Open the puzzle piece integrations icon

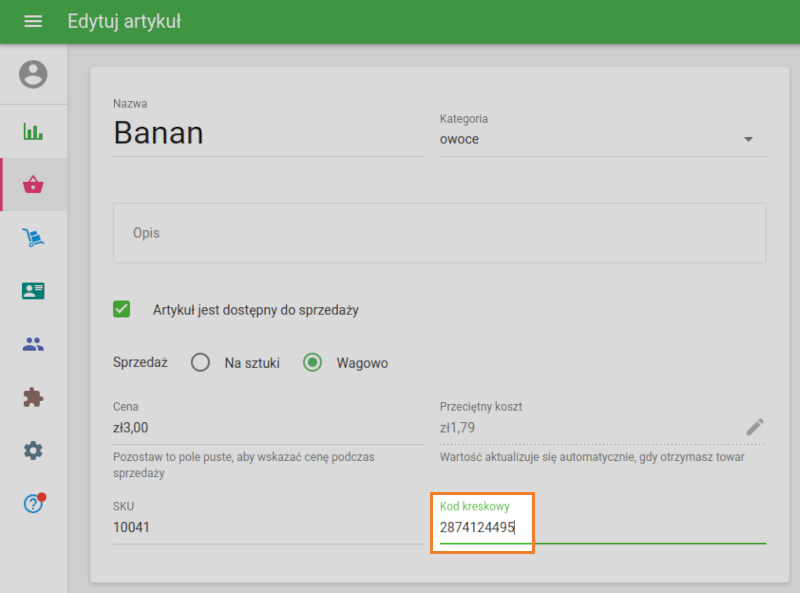coord(33,397)
